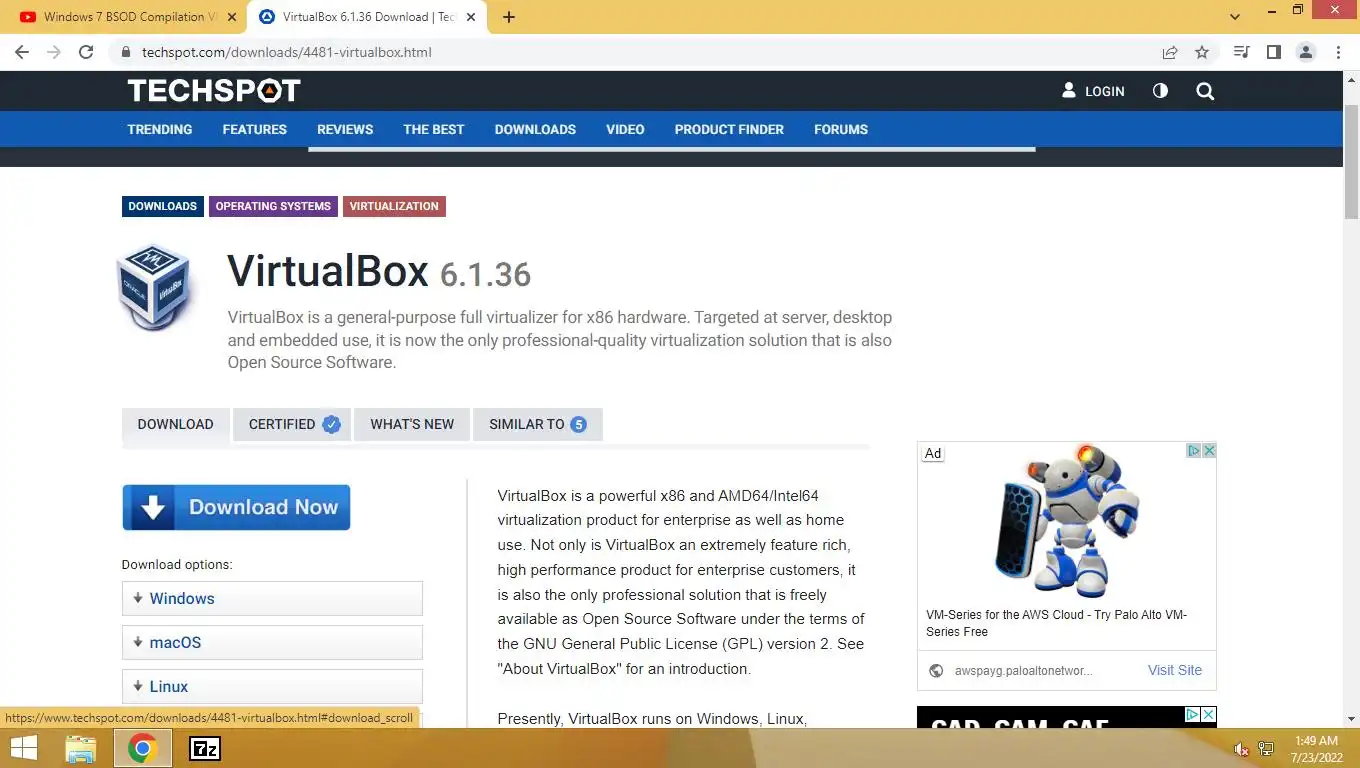Screen dimensions: 1360x768
Task: Close the robot ad with X icon
Action: coord(1209,451)
